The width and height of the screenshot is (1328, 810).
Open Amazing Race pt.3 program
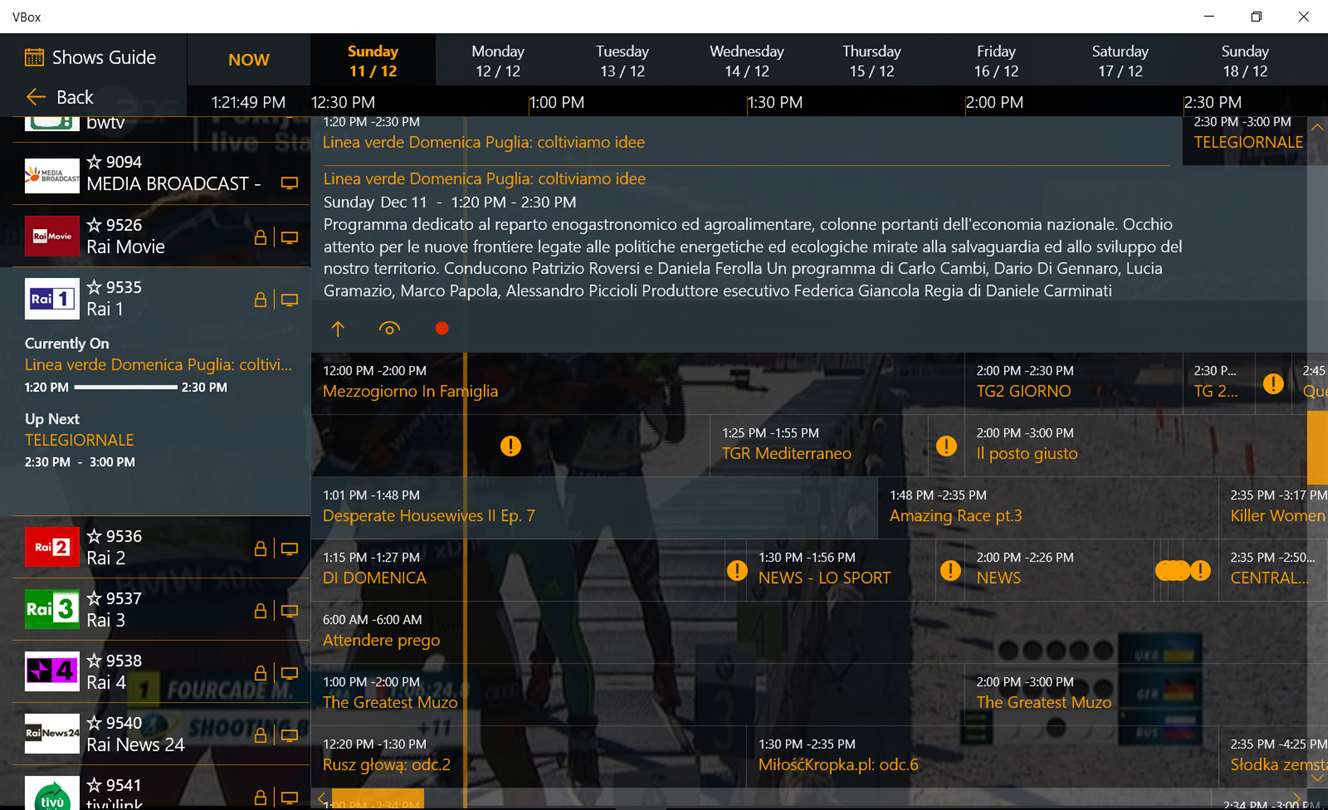[1048, 506]
